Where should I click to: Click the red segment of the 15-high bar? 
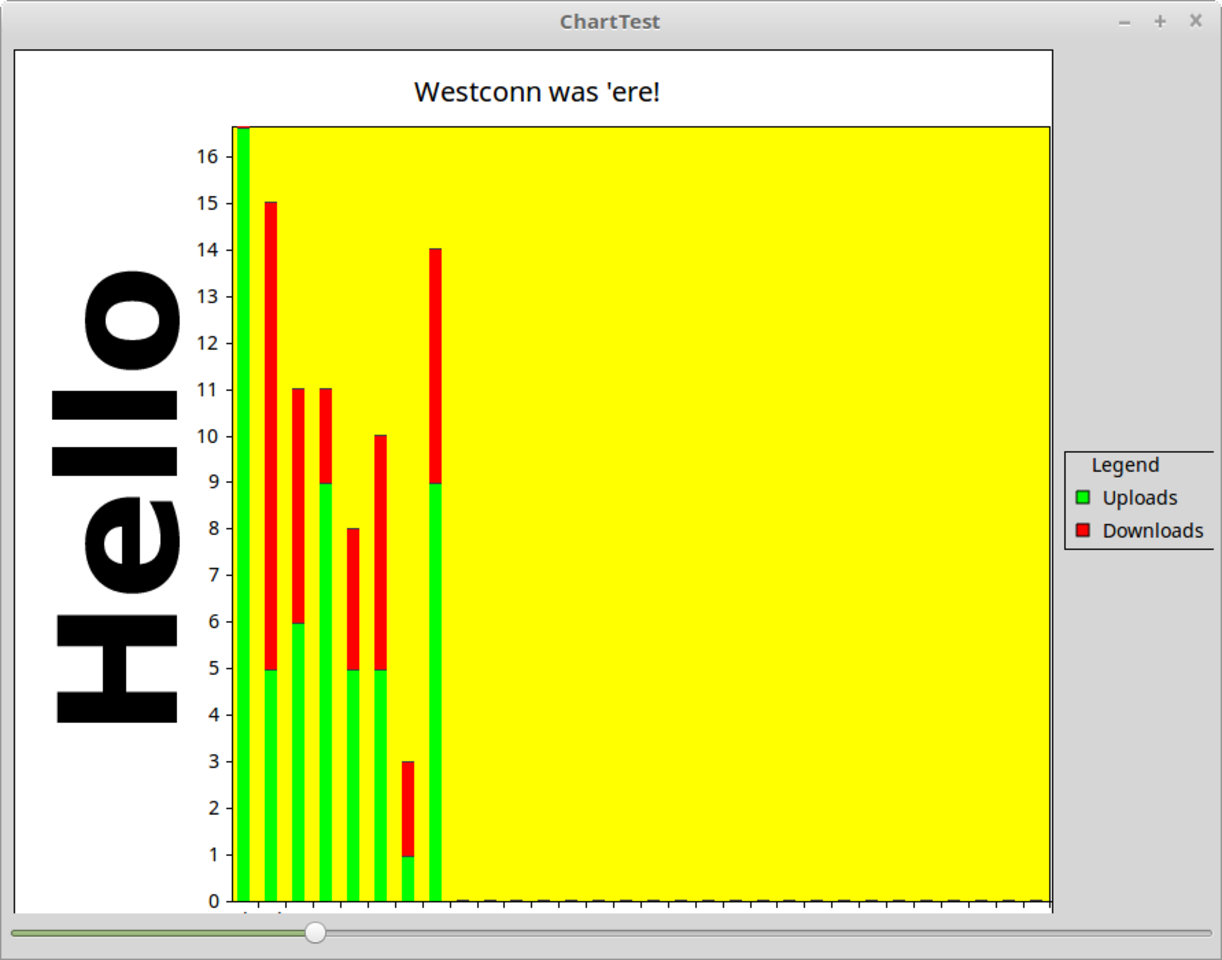(x=271, y=436)
